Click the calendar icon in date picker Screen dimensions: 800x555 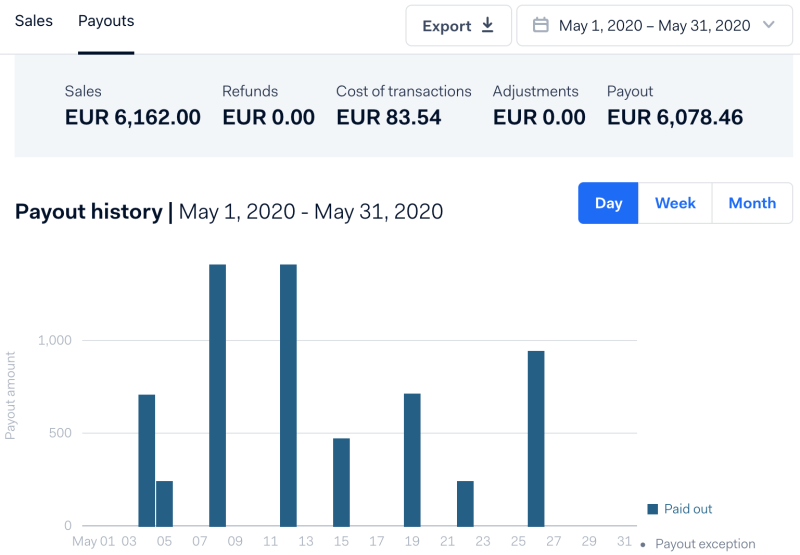(x=541, y=26)
